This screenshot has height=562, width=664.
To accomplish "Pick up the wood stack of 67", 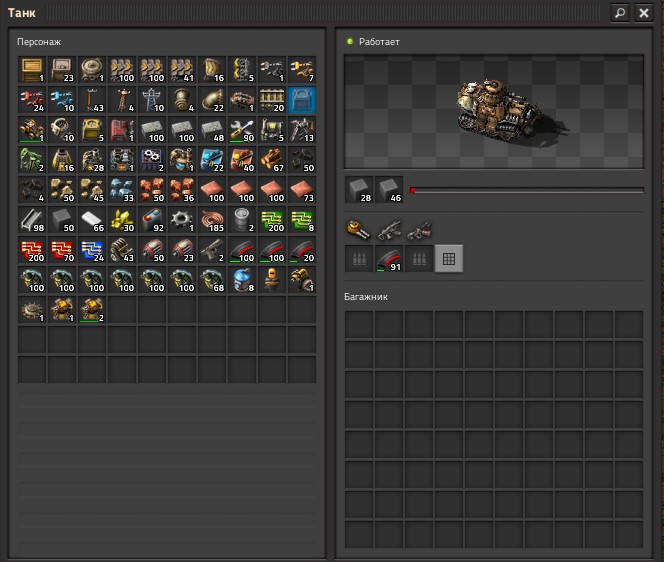I will click(272, 160).
